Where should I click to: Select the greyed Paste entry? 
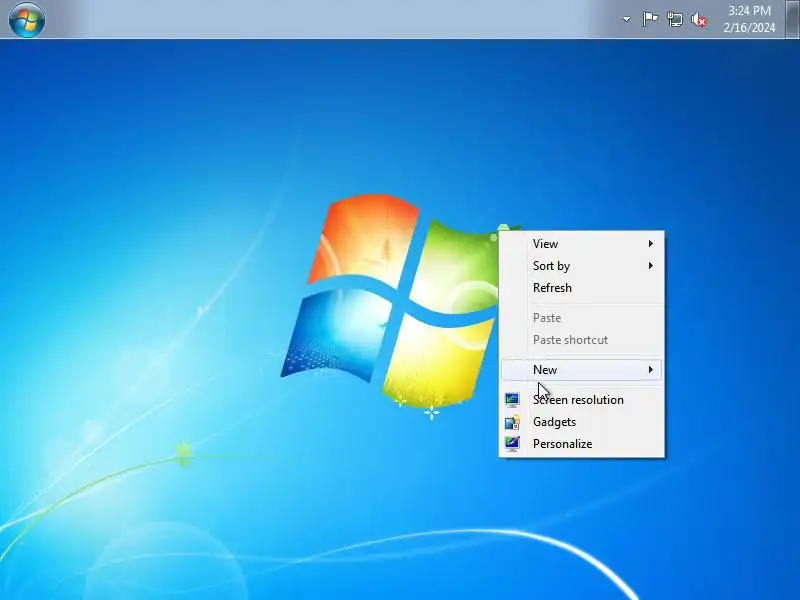(x=582, y=318)
